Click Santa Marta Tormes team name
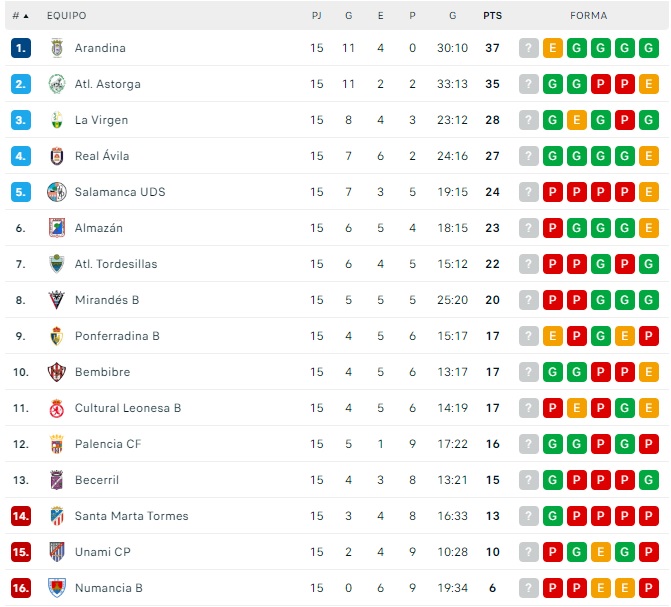The height and width of the screenshot is (607, 671). [131, 516]
